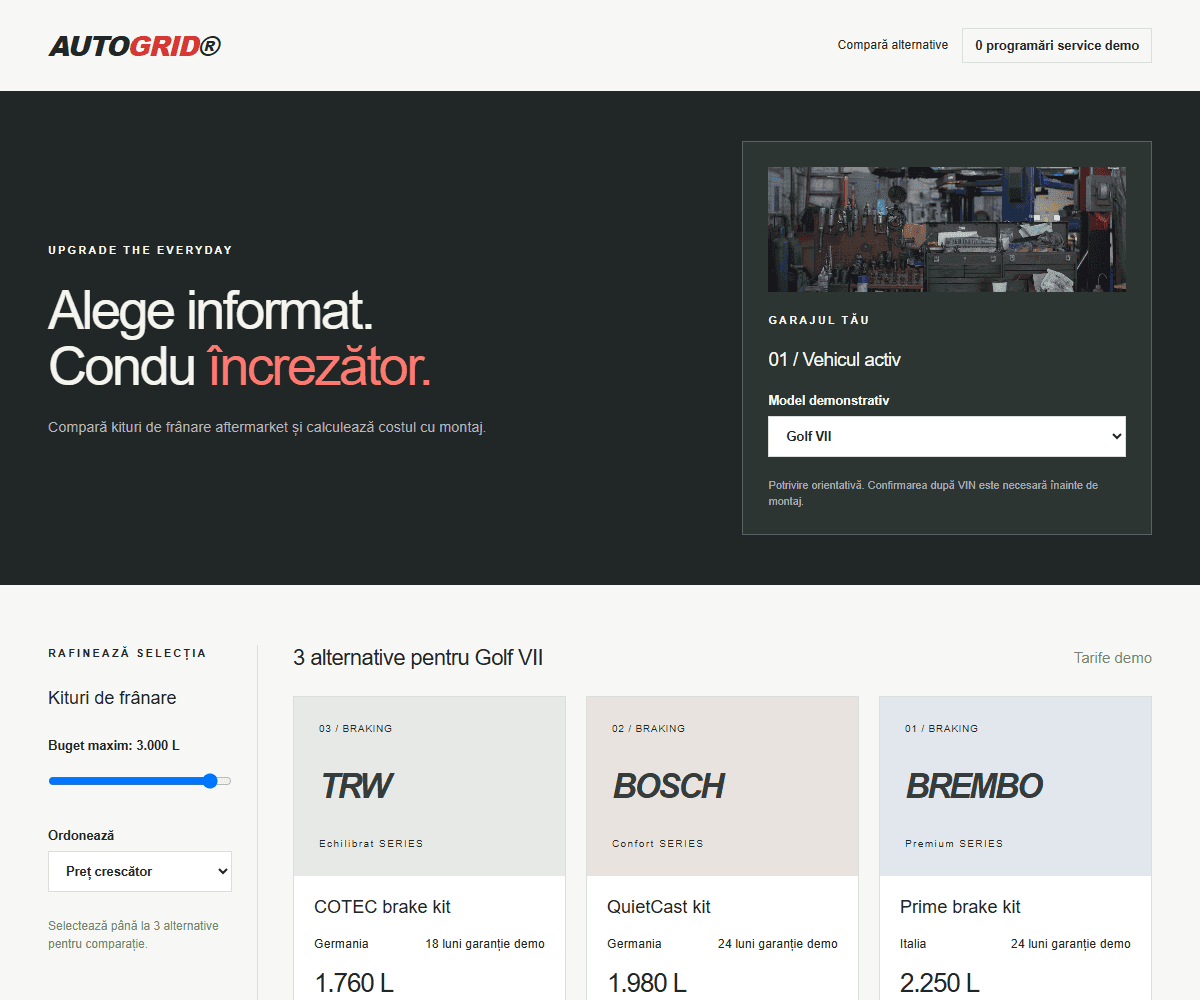This screenshot has width=1200, height=1000.
Task: Open the Compară alternative link
Action: click(893, 45)
